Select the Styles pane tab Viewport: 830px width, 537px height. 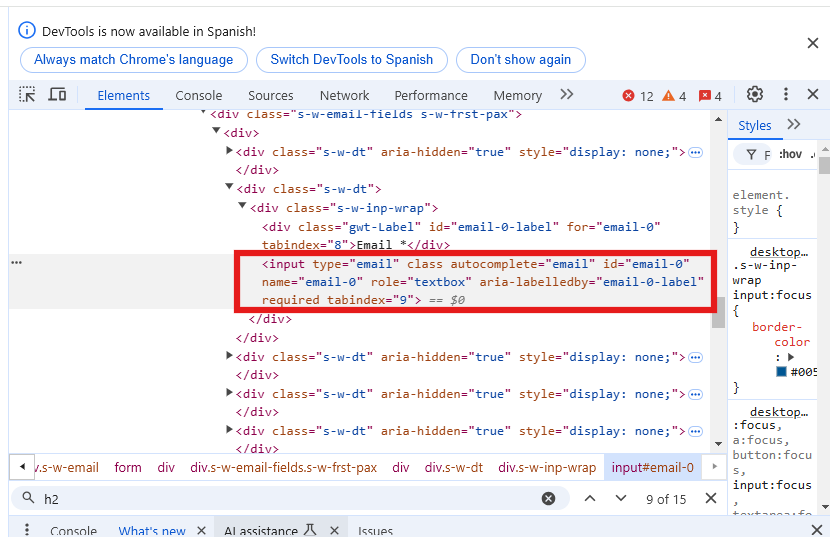tap(754, 126)
